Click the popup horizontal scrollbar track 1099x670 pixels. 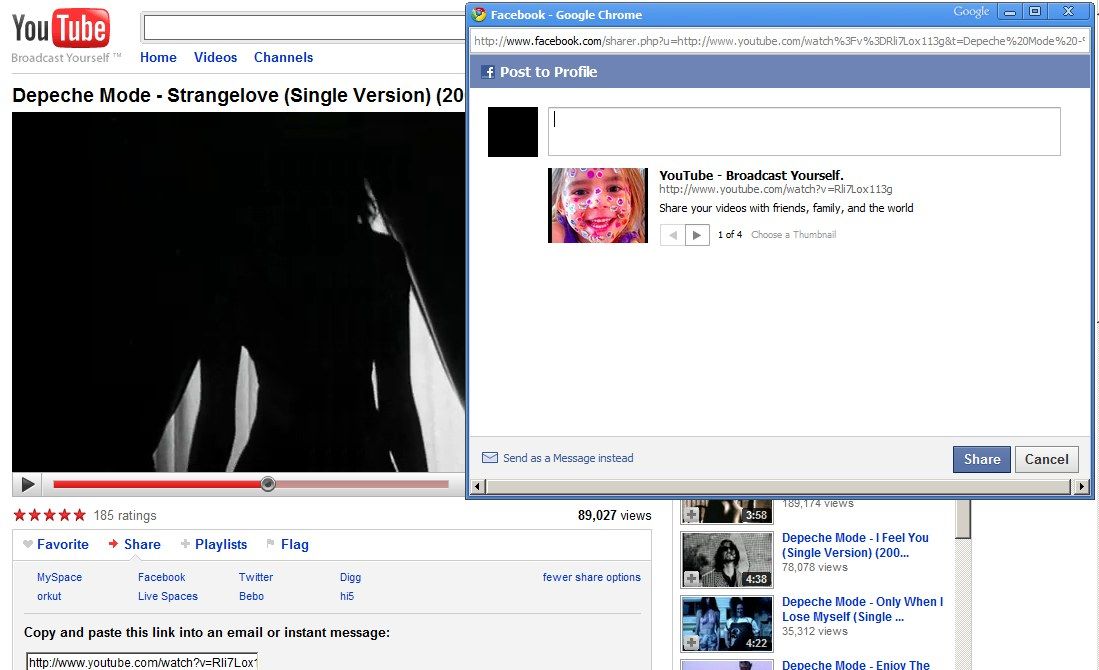779,486
